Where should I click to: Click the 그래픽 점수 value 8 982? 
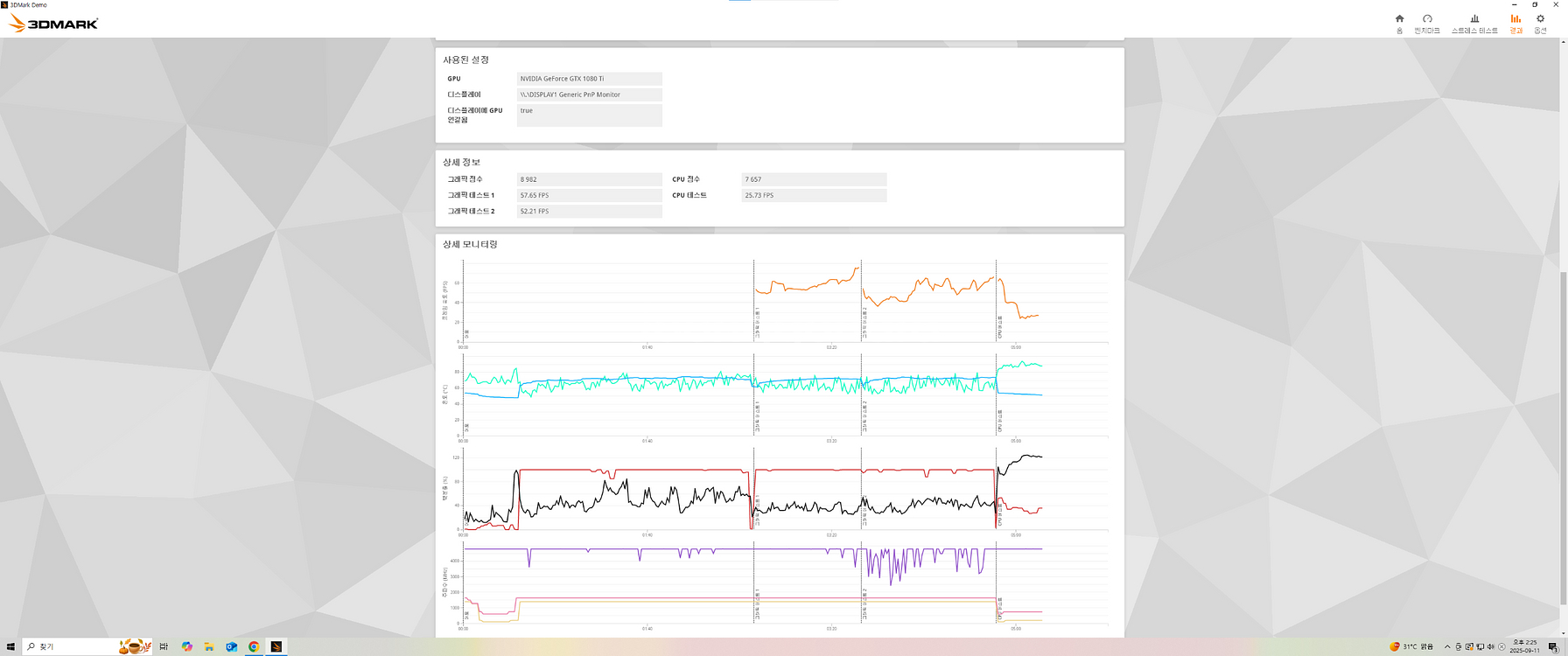tap(589, 179)
